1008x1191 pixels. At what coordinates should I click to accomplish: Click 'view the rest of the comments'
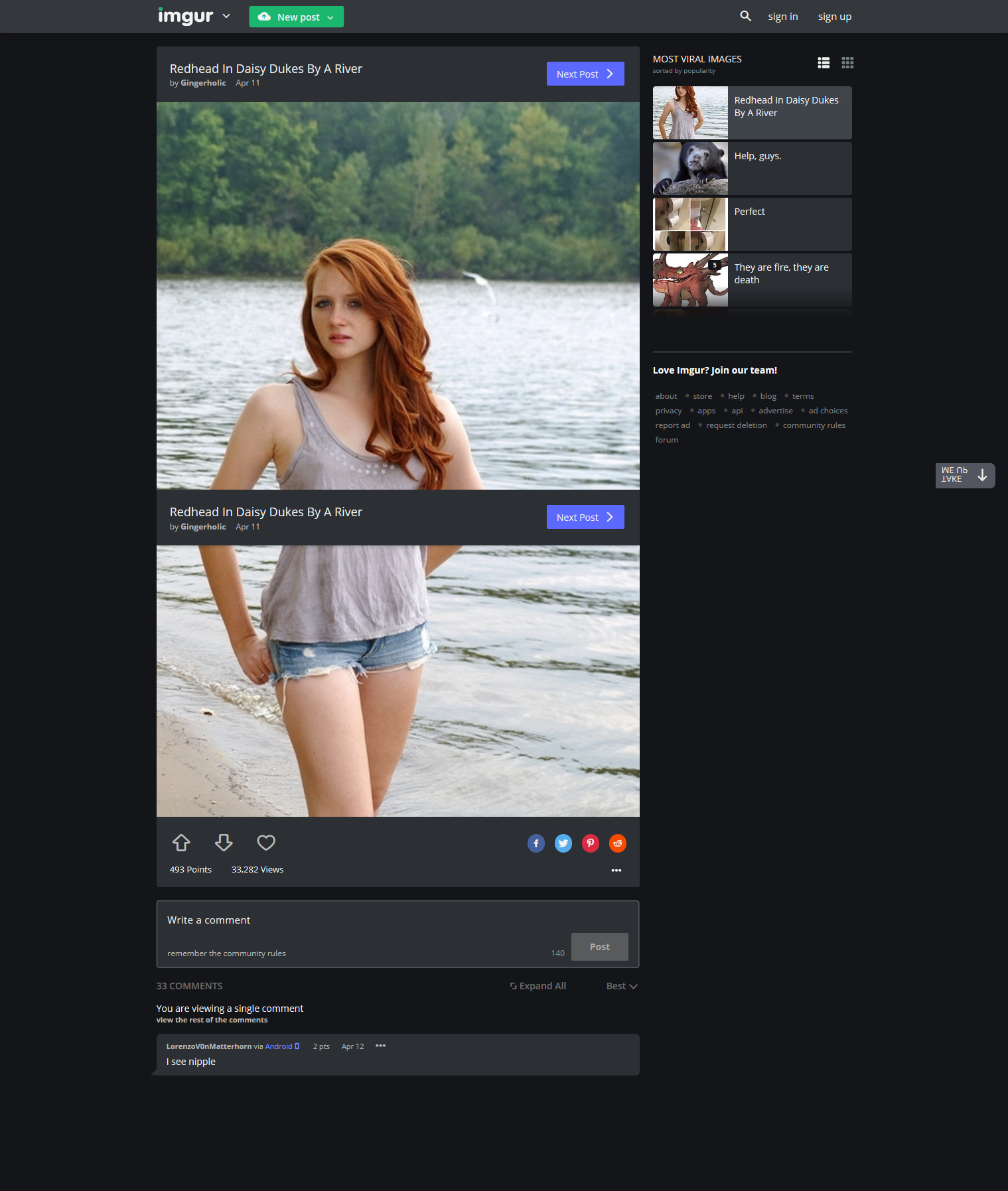click(x=212, y=1020)
